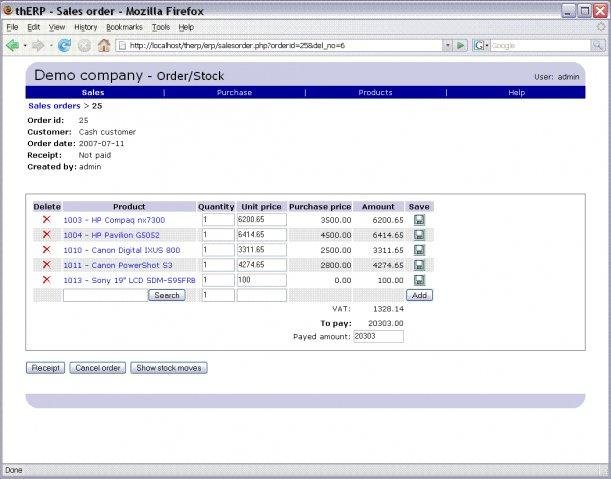Screen dimensions: 611x479
Task: Click the Show stock moves button
Action: [169, 368]
